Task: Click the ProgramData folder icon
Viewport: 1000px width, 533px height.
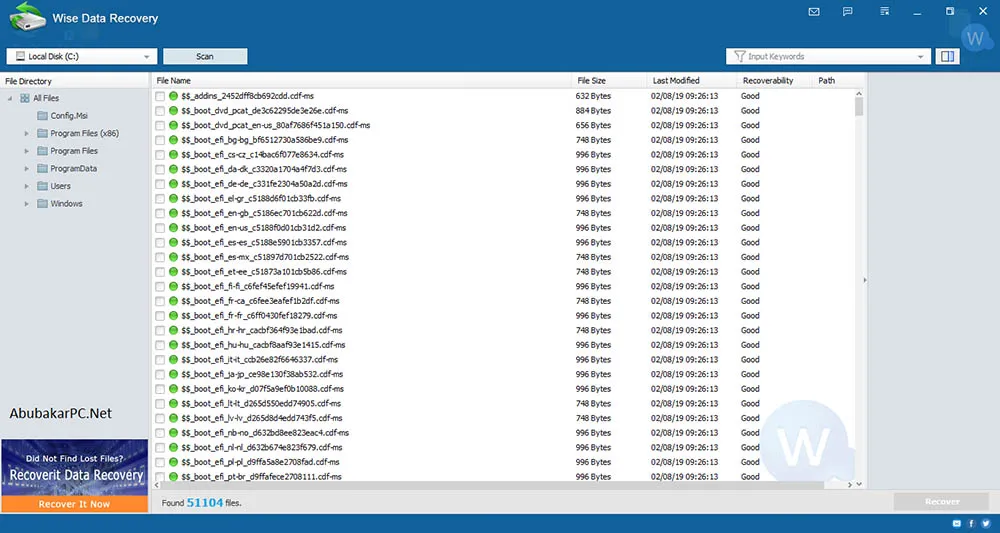Action: [42, 168]
